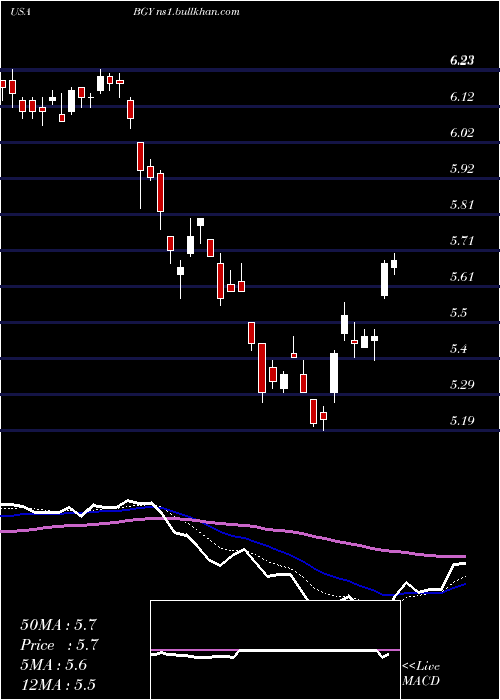The height and width of the screenshot is (700, 500).
Task: Click the 5.71 price level label
Action: [x=462, y=242]
